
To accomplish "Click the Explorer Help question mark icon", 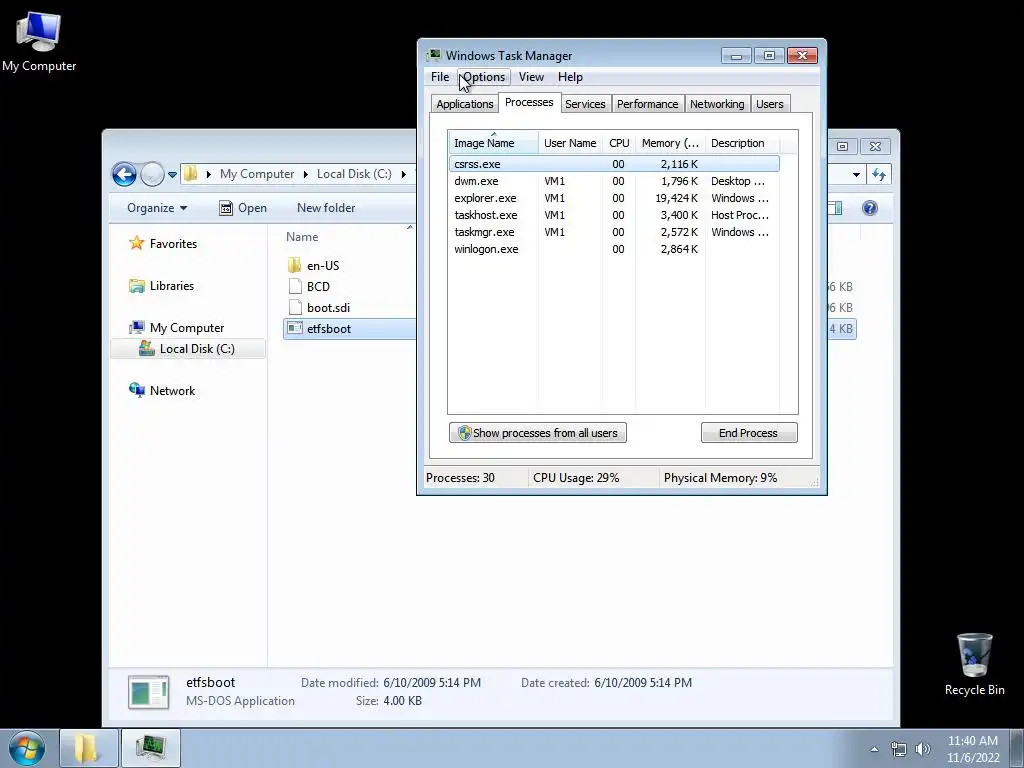I will click(x=869, y=208).
